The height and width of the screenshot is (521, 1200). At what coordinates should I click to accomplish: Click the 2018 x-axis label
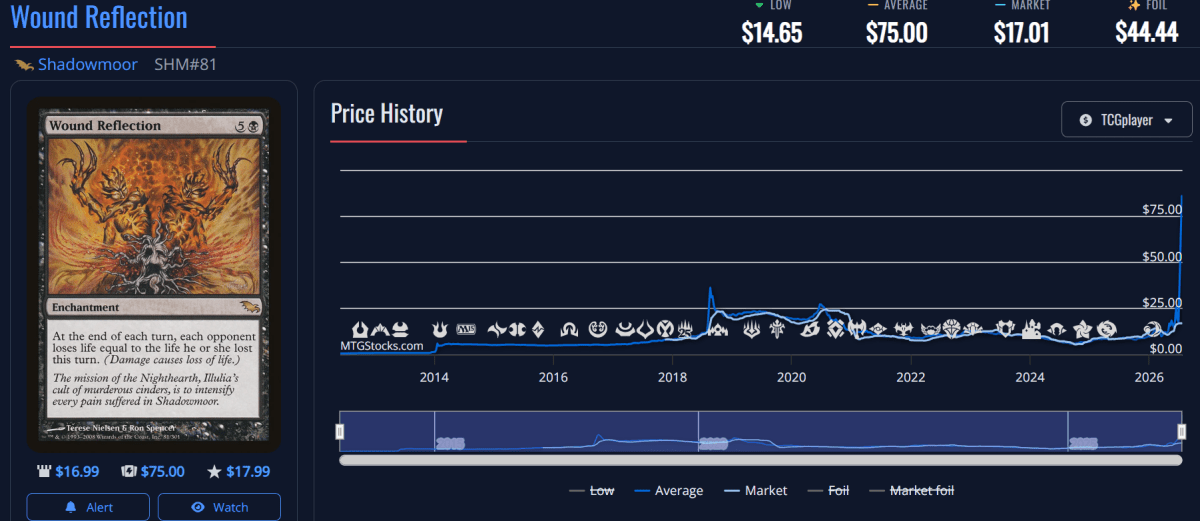[673, 377]
